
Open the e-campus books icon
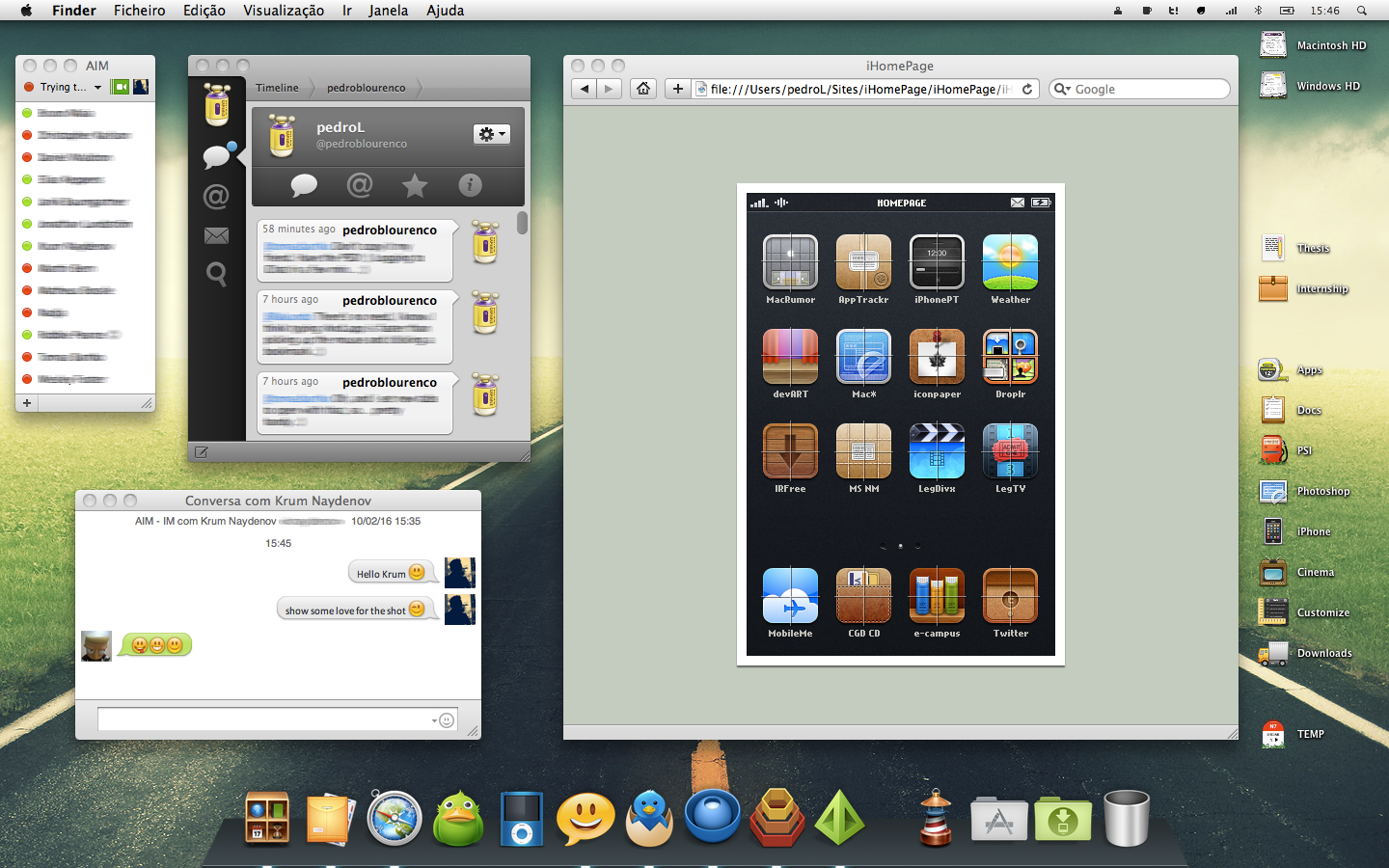click(x=937, y=596)
